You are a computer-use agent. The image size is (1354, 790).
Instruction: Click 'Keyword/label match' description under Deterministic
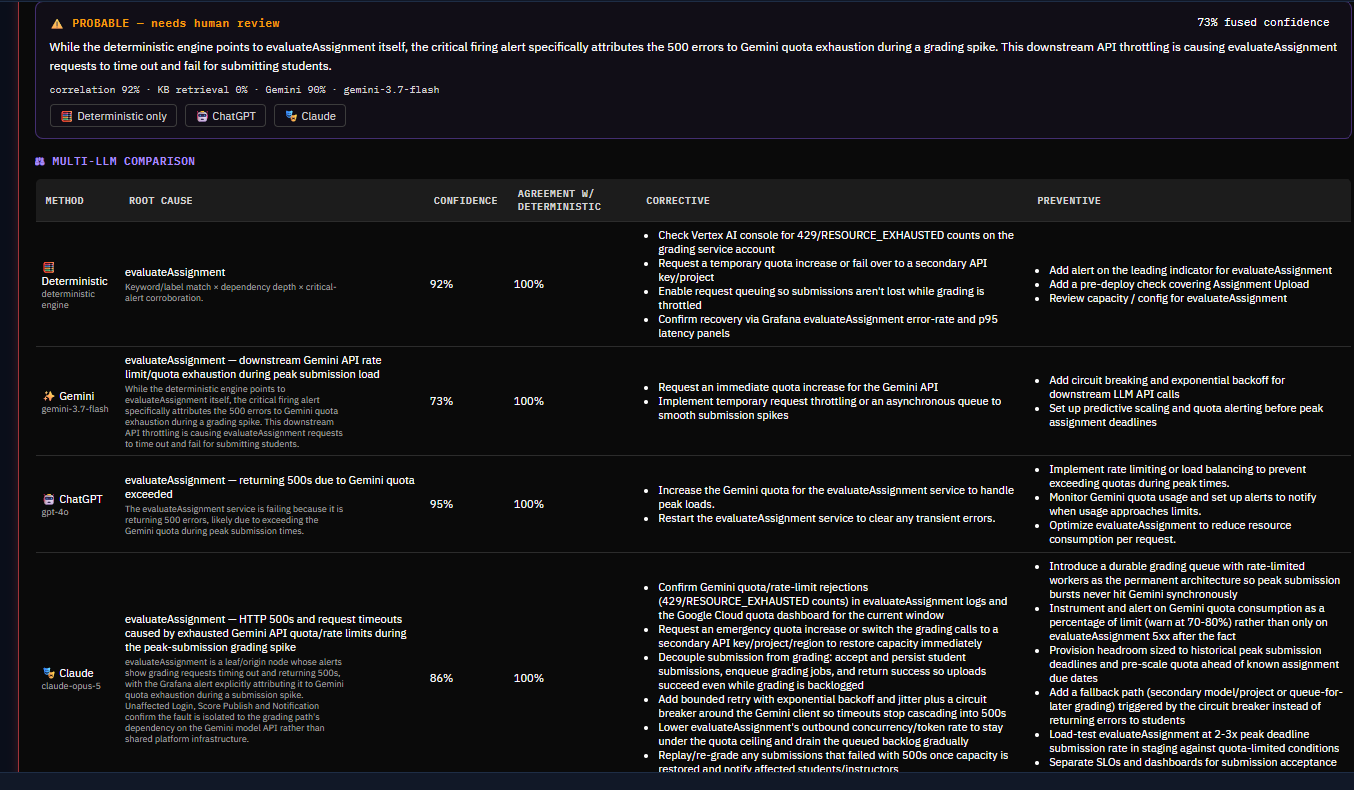tap(231, 292)
